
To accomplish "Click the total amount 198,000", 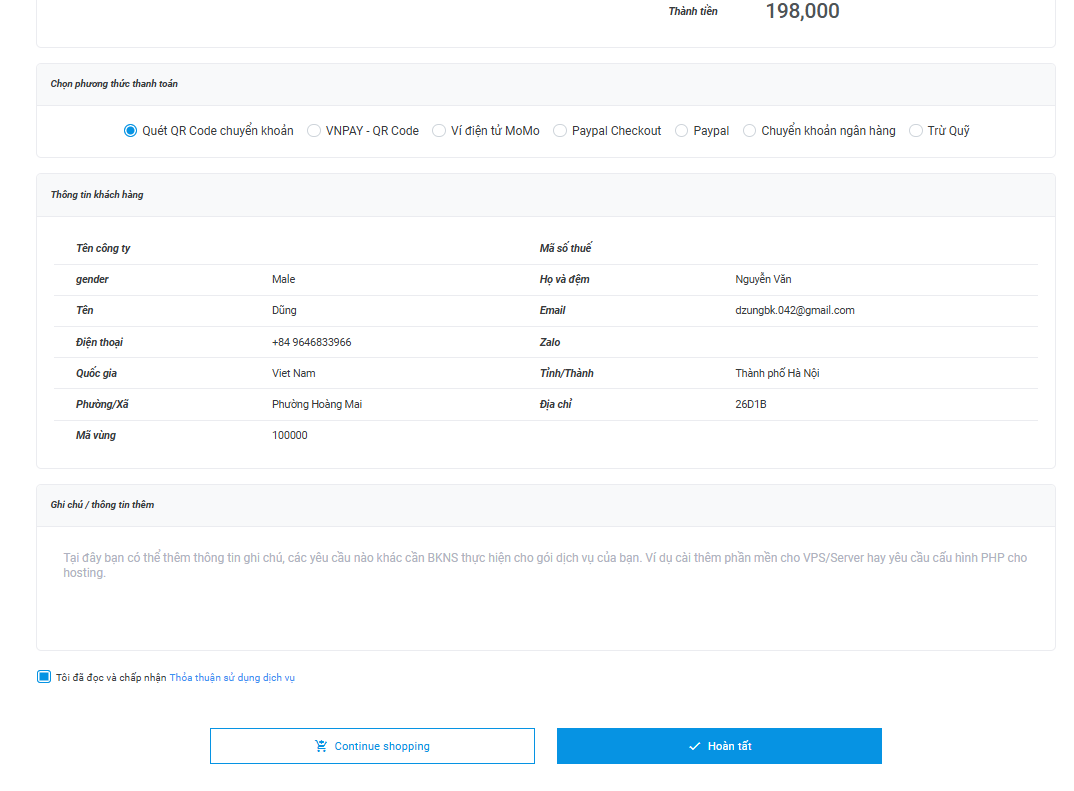I will 802,12.
